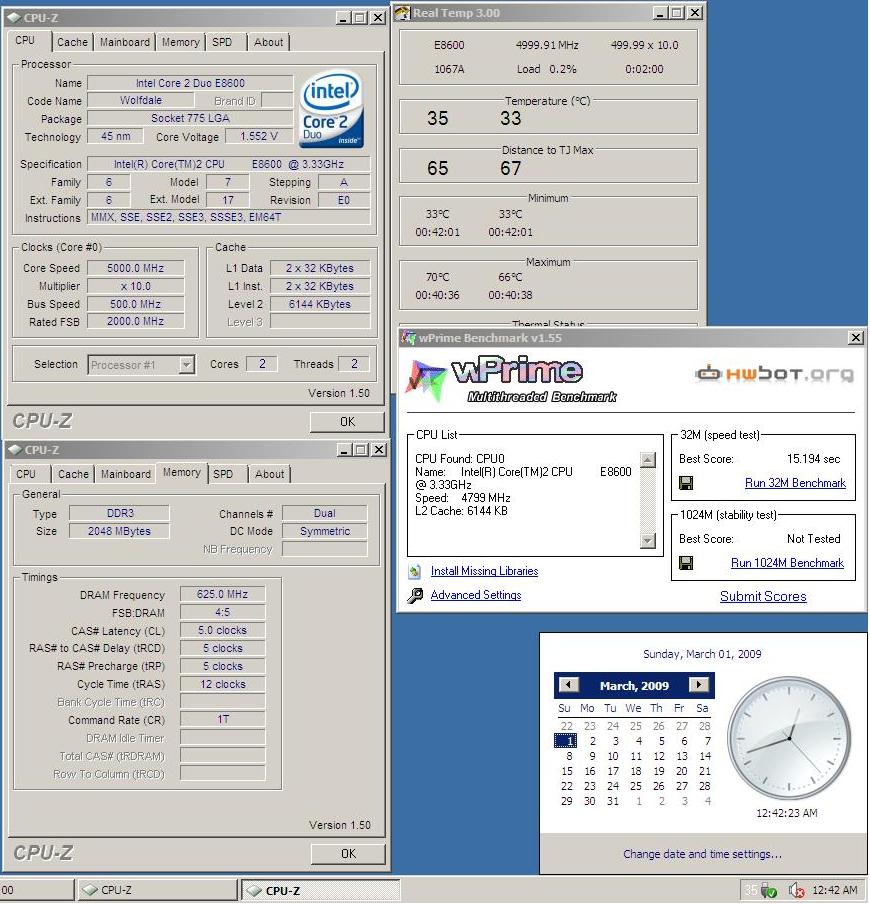Image resolution: width=870 pixels, height=905 pixels.
Task: Click the wPrime logo graphic
Action: 511,381
